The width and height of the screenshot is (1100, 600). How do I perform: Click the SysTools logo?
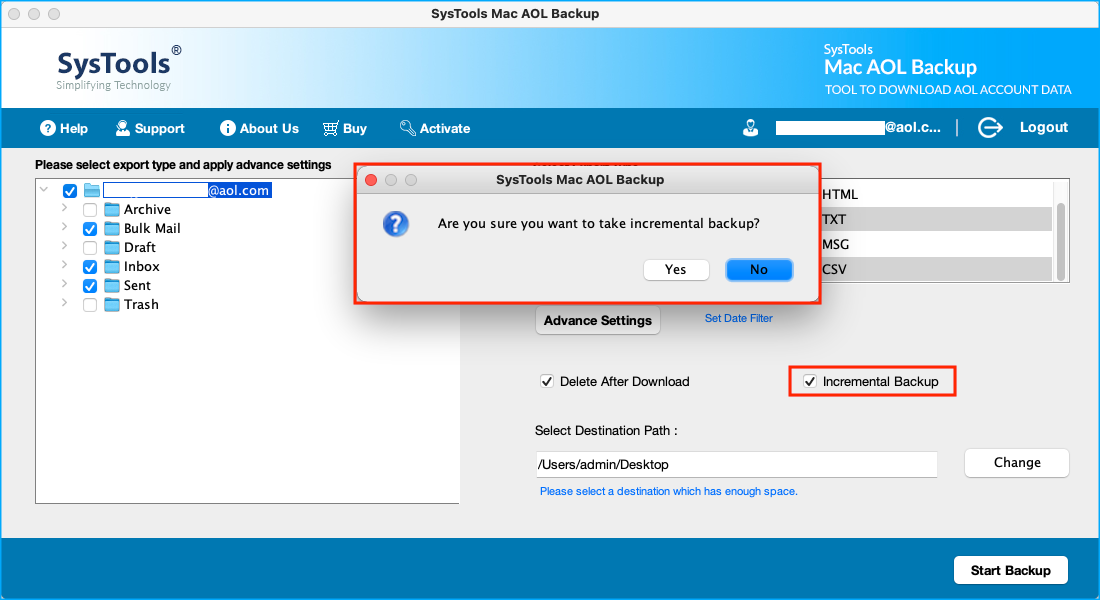point(119,68)
